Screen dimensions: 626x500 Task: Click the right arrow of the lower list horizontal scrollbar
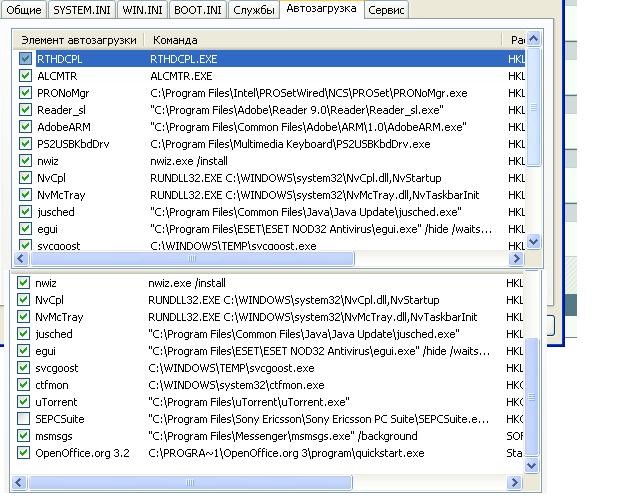pyautogui.click(x=515, y=482)
